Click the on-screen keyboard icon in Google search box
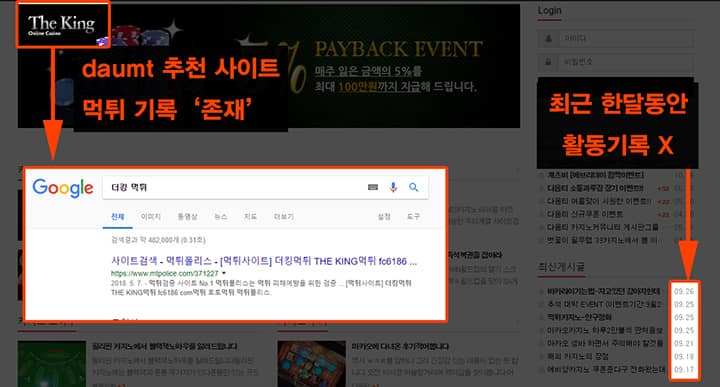Viewport: 720px width, 387px height. [373, 187]
